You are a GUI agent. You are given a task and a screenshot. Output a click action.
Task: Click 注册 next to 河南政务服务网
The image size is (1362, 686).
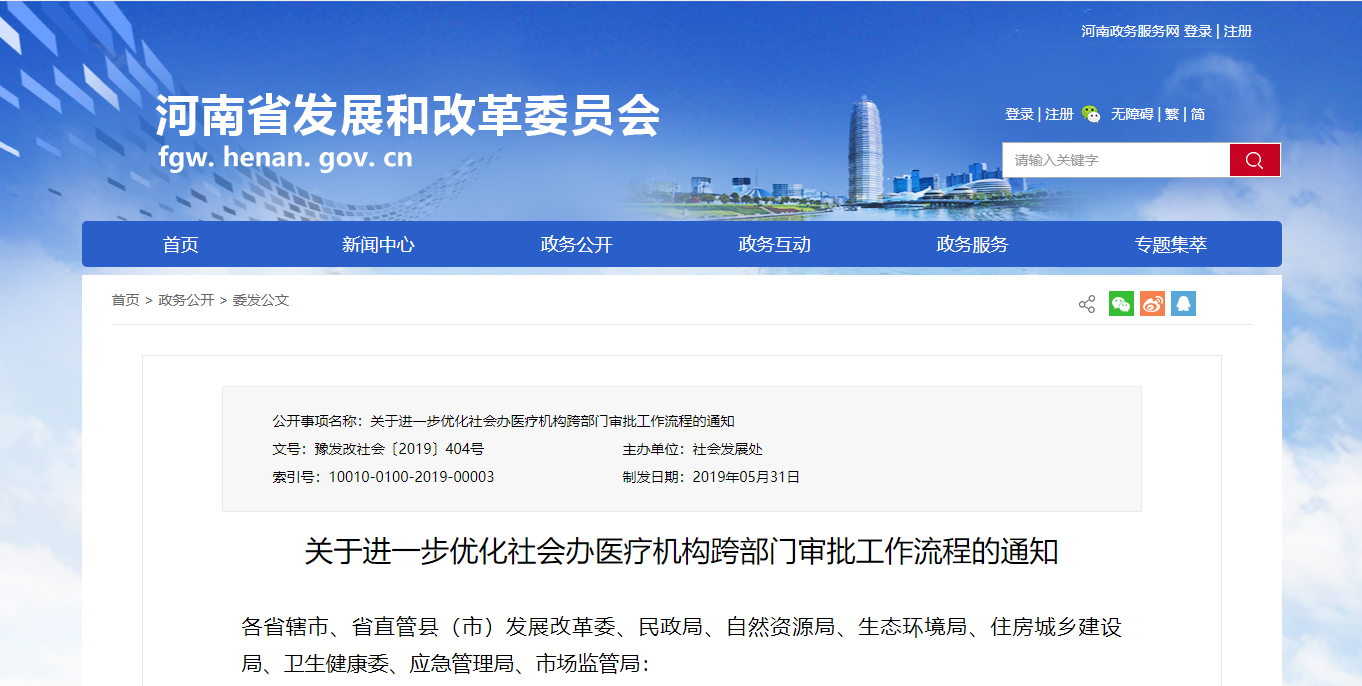tap(1238, 31)
